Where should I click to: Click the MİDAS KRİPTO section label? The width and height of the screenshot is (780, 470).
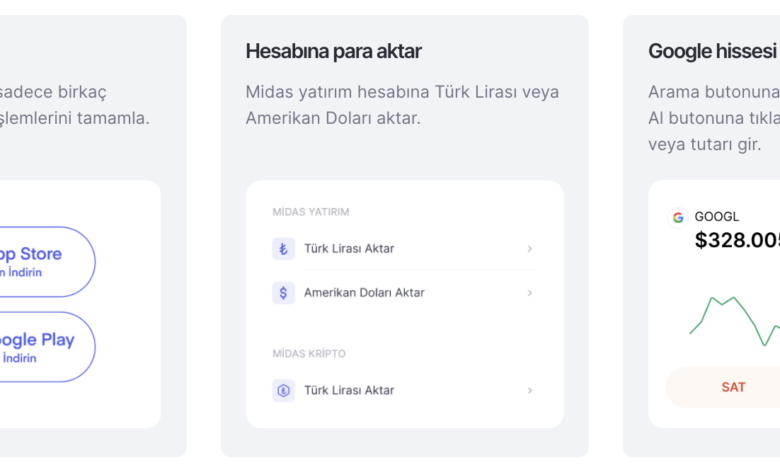click(309, 354)
